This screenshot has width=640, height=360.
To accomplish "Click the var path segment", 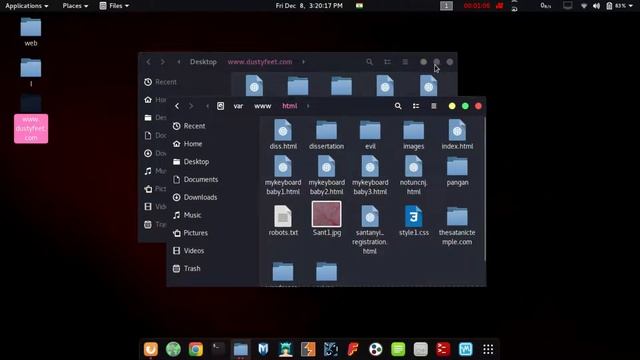I will click(x=238, y=106).
